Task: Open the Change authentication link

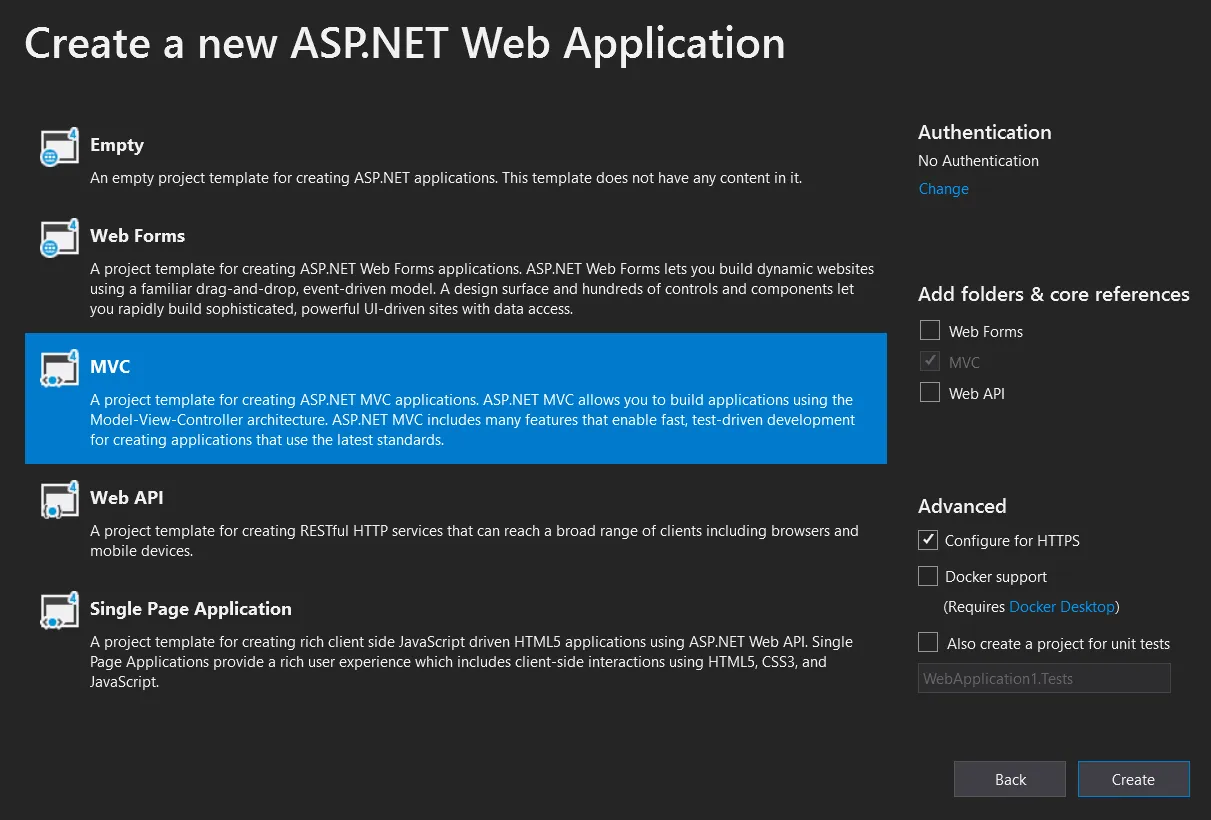Action: coord(943,189)
